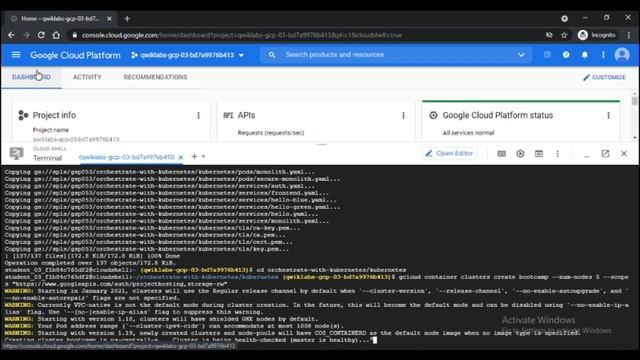
Task: Open the APIs card options menu
Action: (x=403, y=116)
